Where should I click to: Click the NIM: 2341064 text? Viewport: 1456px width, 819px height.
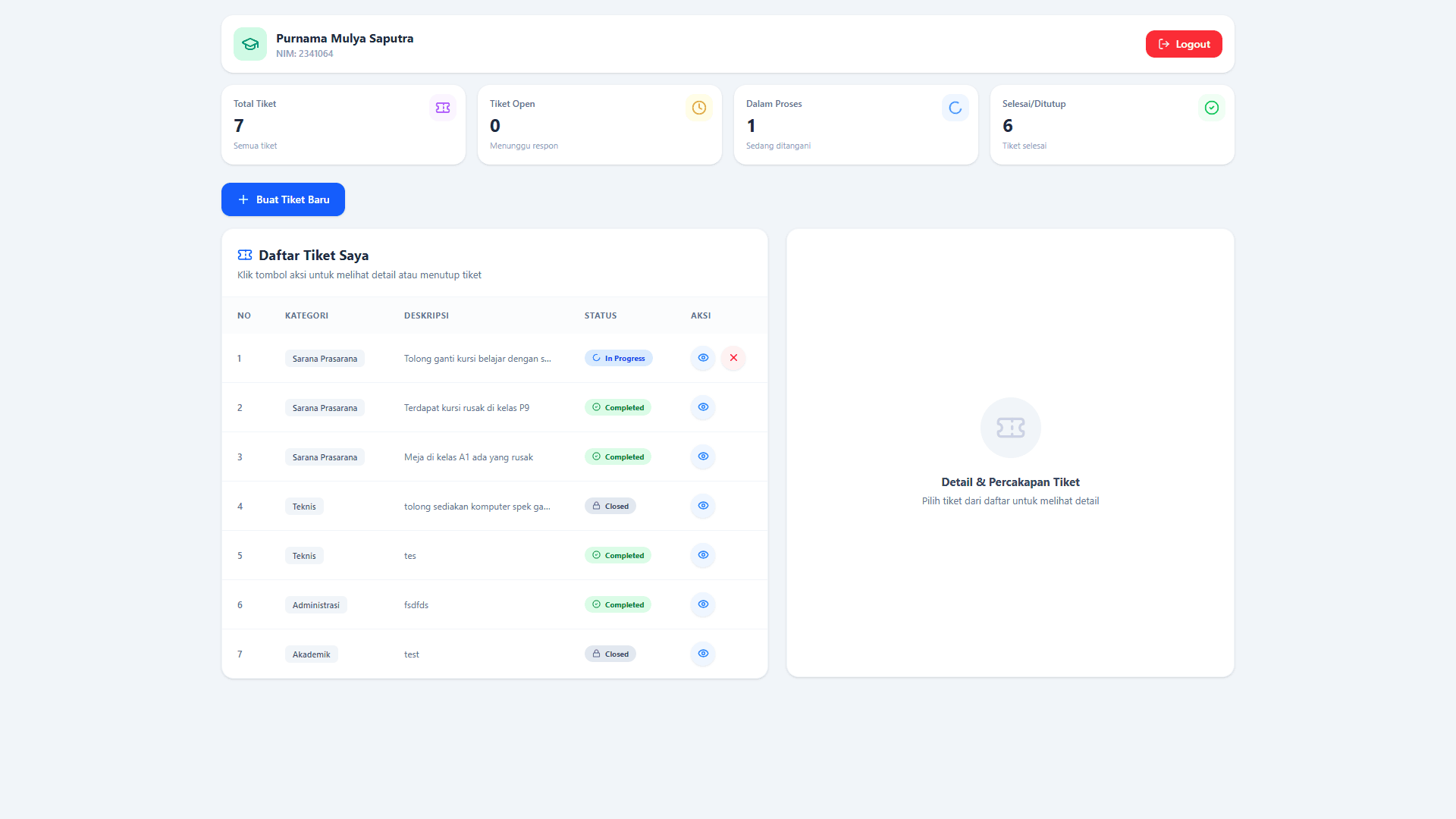click(x=305, y=54)
